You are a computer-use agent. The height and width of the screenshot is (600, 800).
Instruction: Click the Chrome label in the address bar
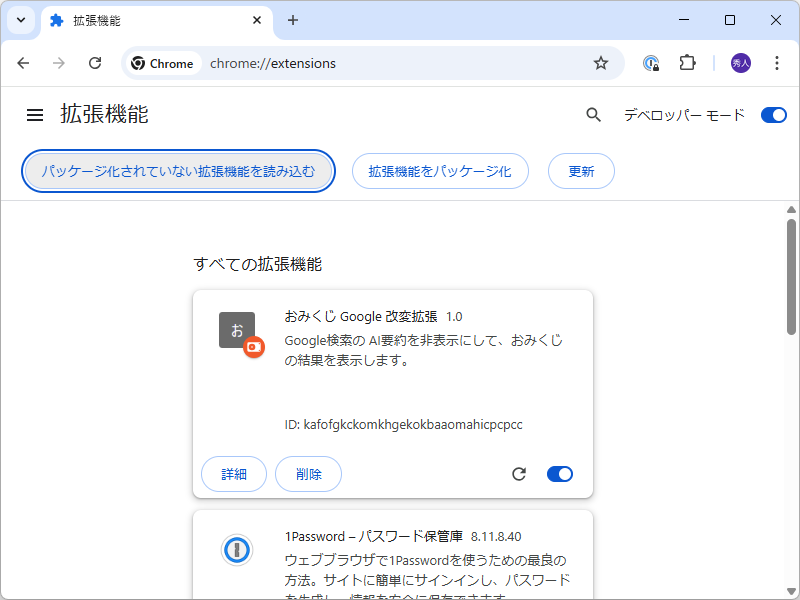pyautogui.click(x=162, y=62)
